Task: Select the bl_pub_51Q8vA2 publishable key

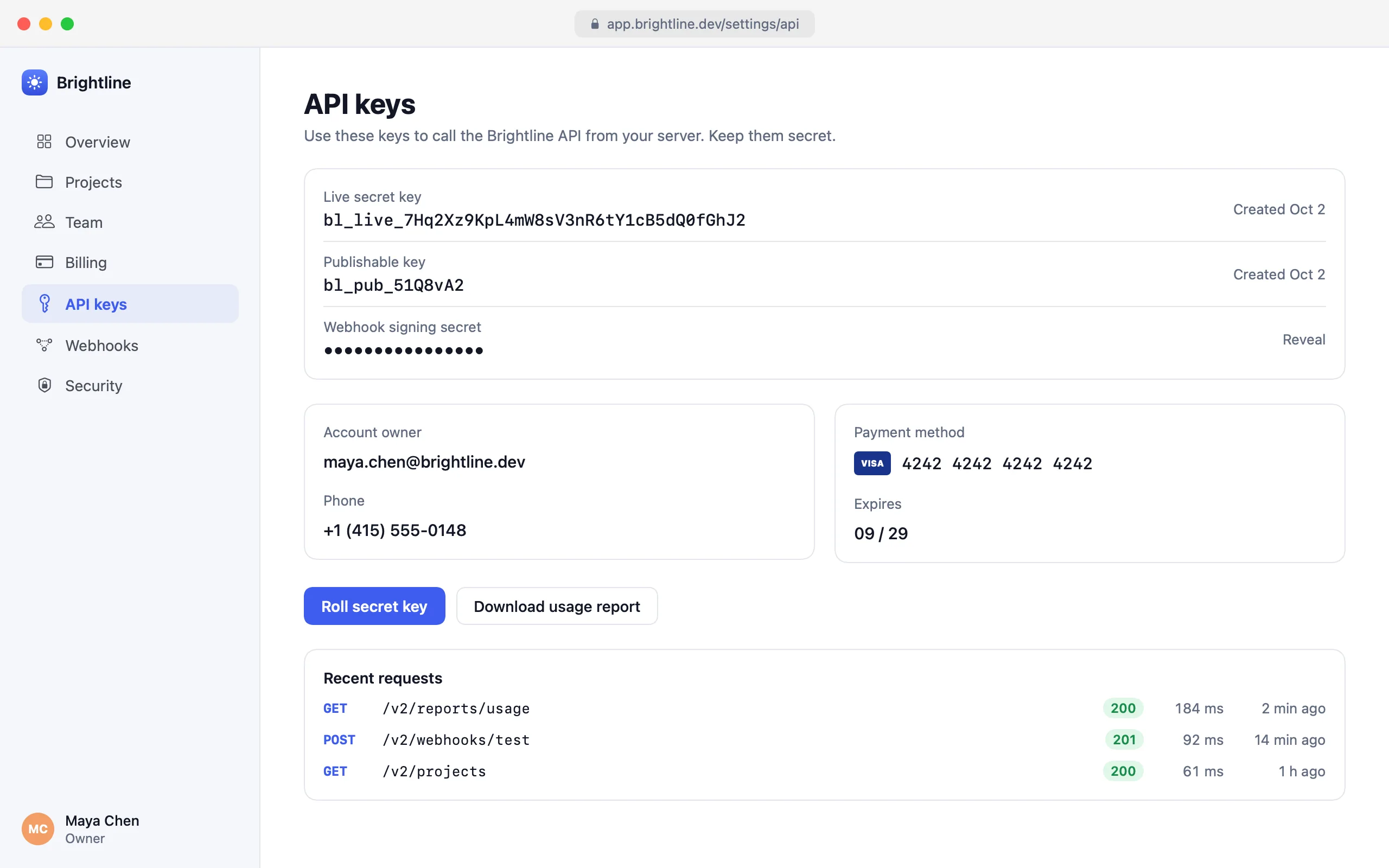Action: click(x=394, y=285)
